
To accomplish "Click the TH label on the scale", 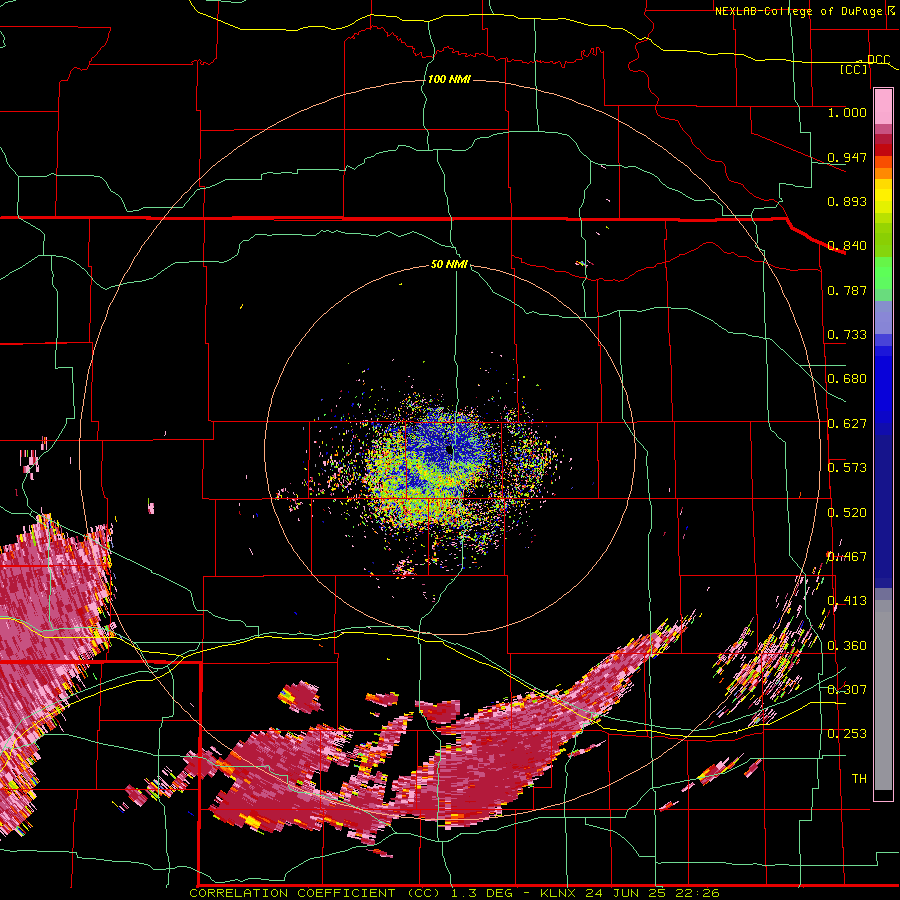I will click(x=859, y=779).
